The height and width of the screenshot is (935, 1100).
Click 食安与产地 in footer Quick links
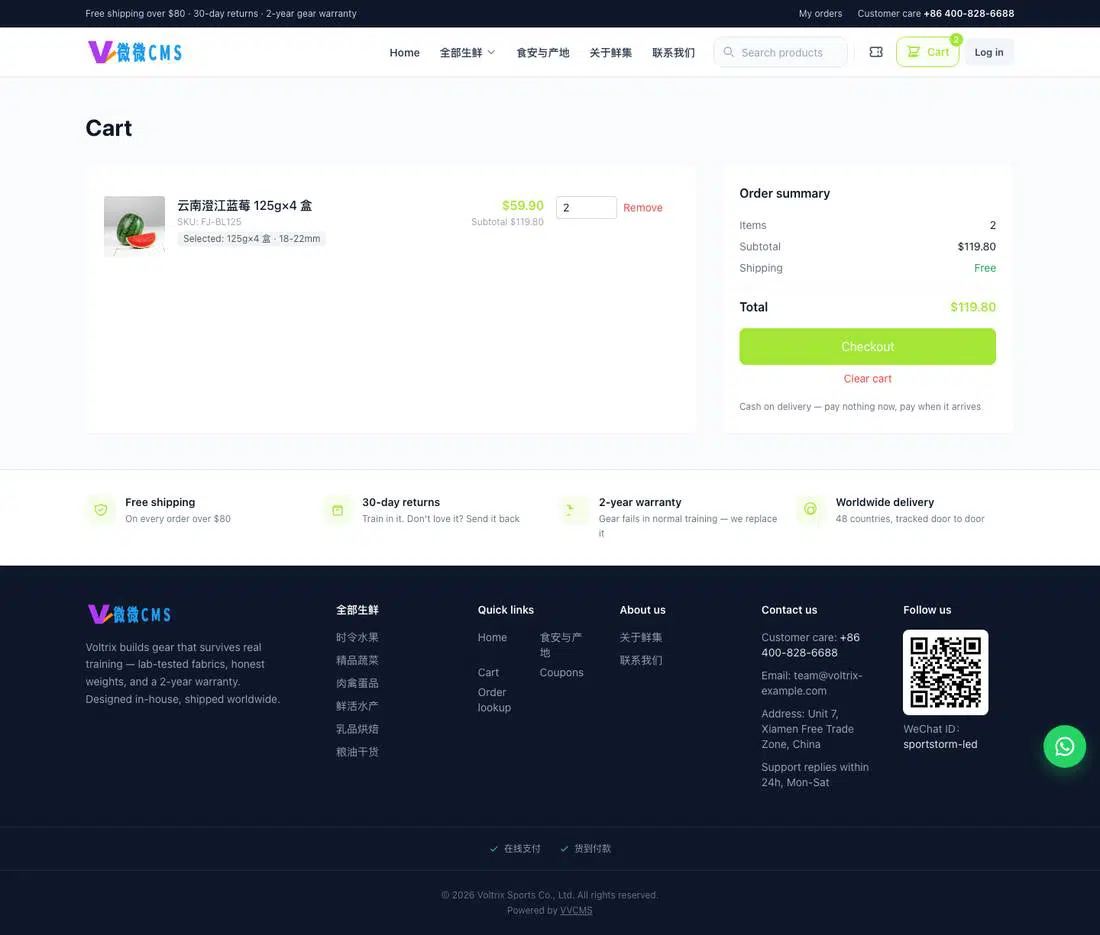pyautogui.click(x=561, y=645)
